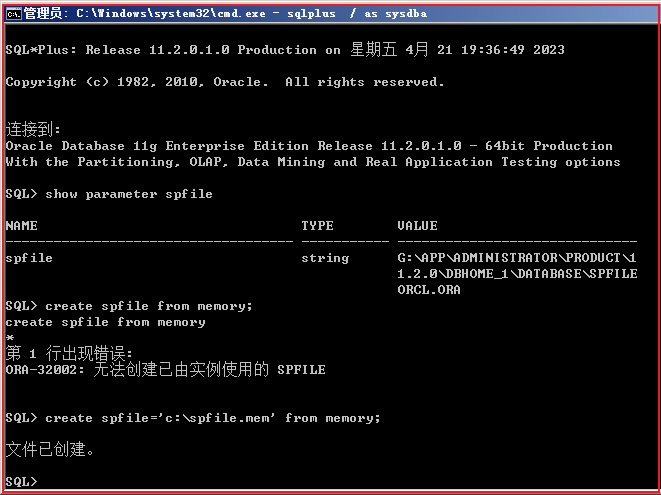
Task: Click the create spfile from memory; command
Action: 149,306
